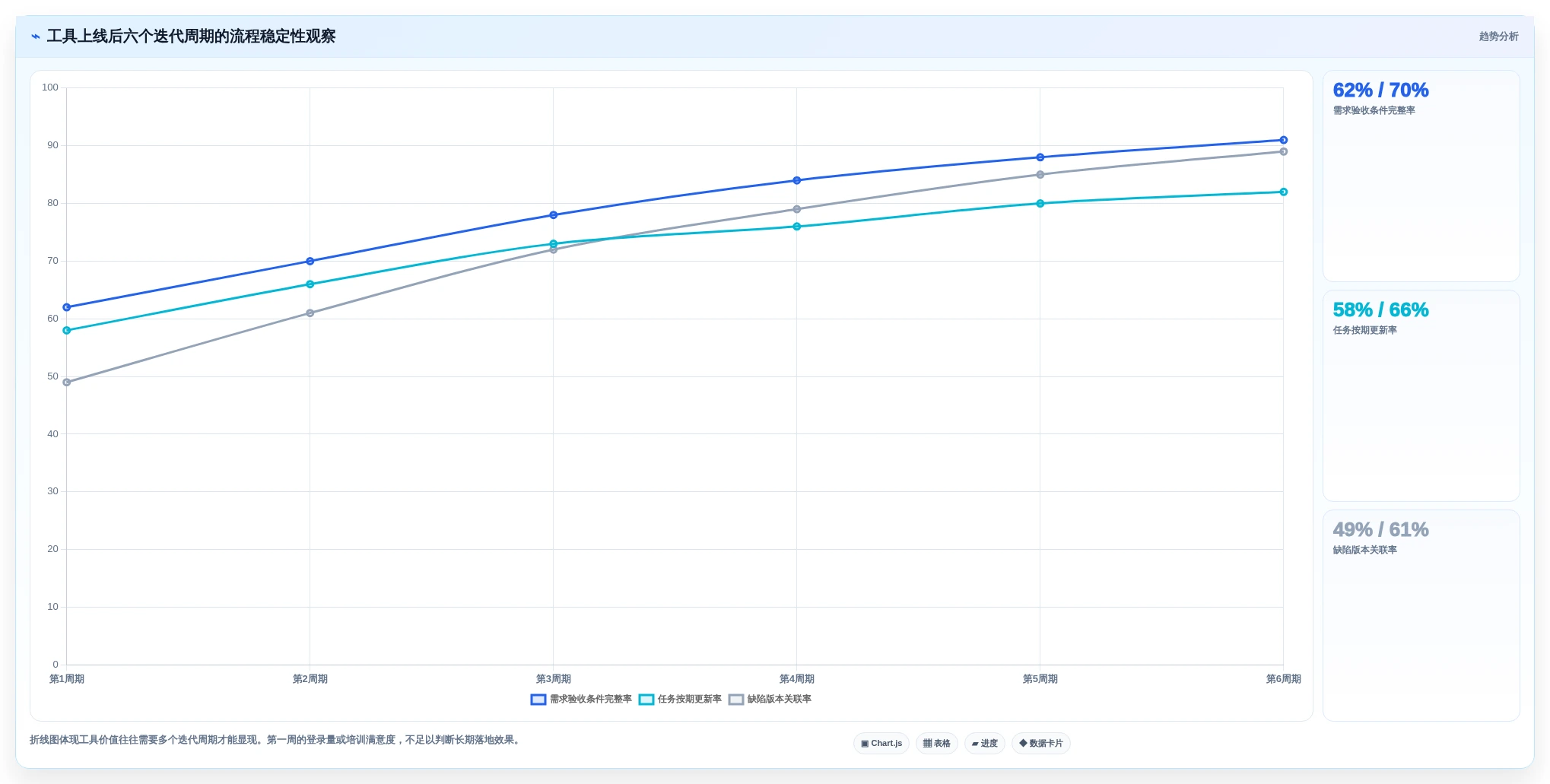Select the 表格 chip

pos(937,744)
